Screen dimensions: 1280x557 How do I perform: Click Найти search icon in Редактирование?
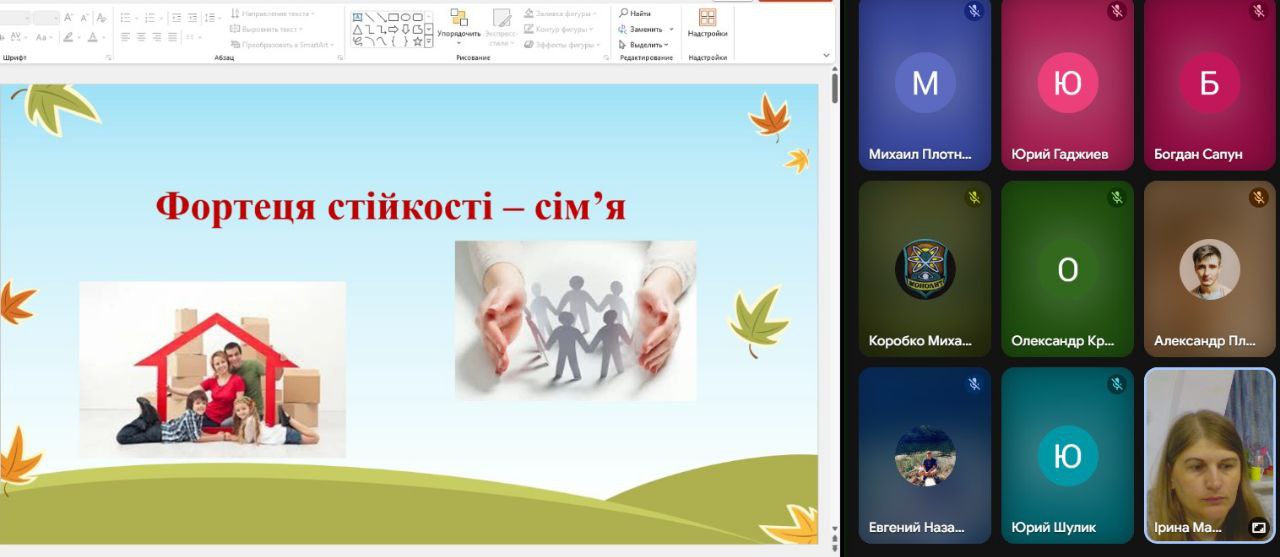(x=623, y=13)
